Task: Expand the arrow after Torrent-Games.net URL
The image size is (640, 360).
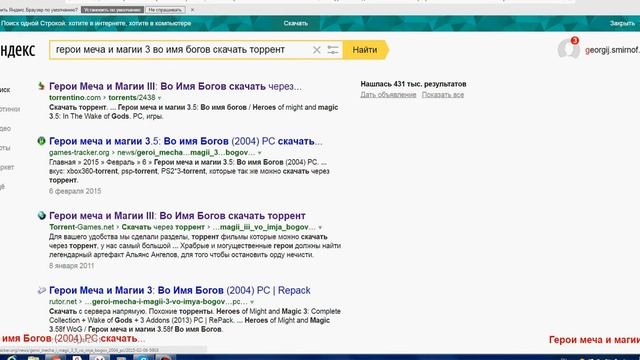Action: 320,227
